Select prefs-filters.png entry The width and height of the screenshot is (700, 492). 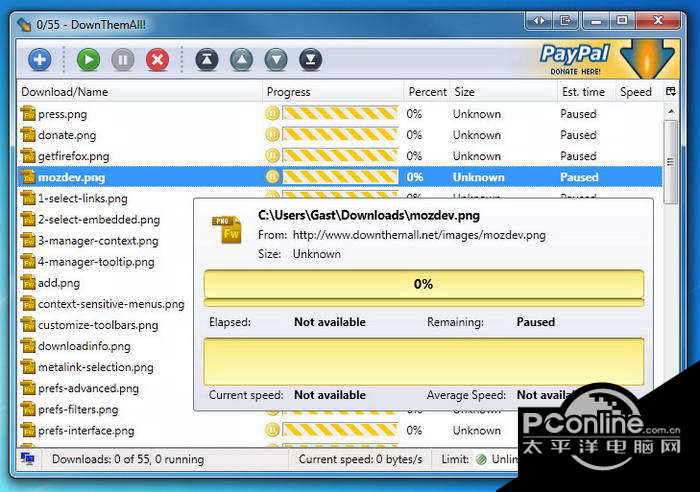(x=78, y=409)
